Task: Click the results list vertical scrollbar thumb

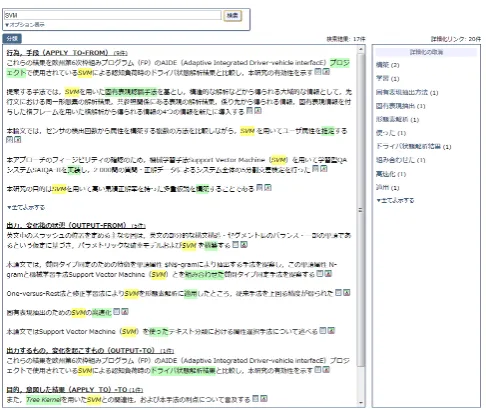Action: pyautogui.click(x=360, y=210)
